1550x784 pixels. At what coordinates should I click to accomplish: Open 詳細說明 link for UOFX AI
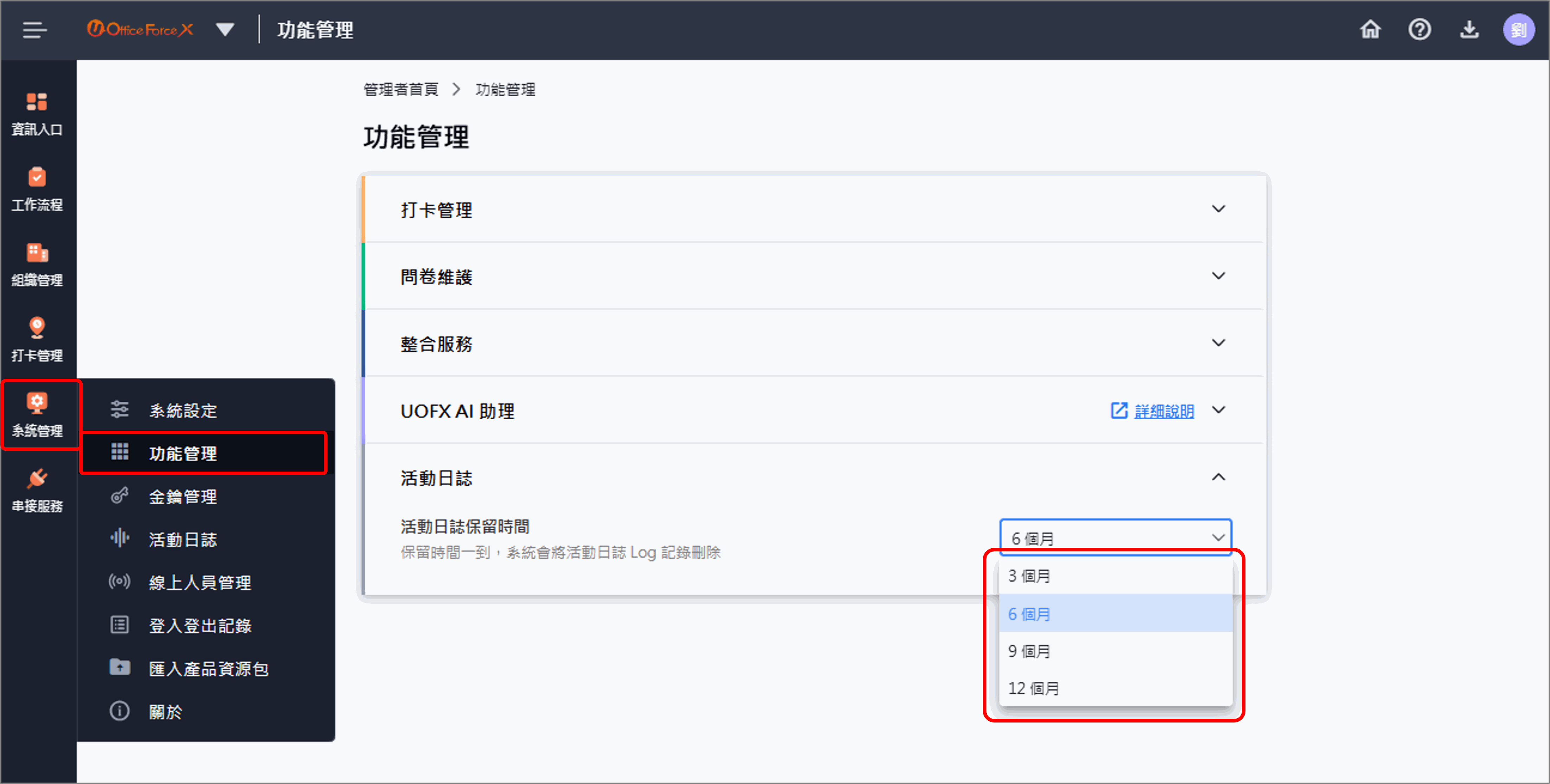[x=1163, y=411]
